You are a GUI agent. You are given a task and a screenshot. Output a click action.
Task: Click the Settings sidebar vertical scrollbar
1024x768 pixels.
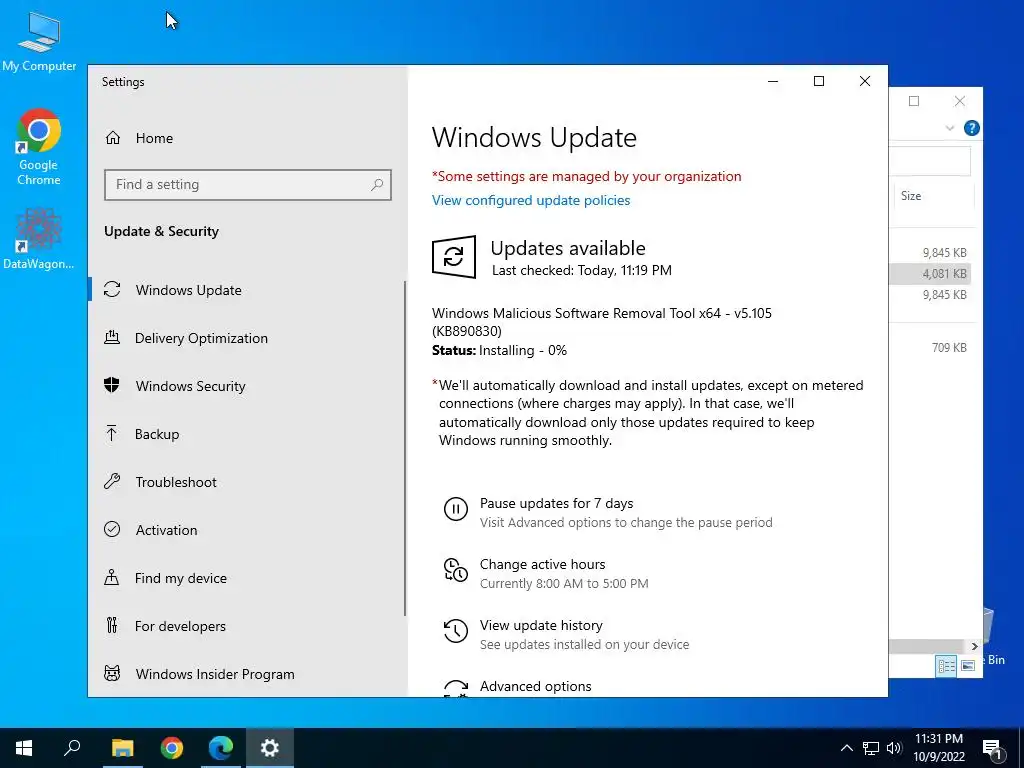[x=405, y=448]
